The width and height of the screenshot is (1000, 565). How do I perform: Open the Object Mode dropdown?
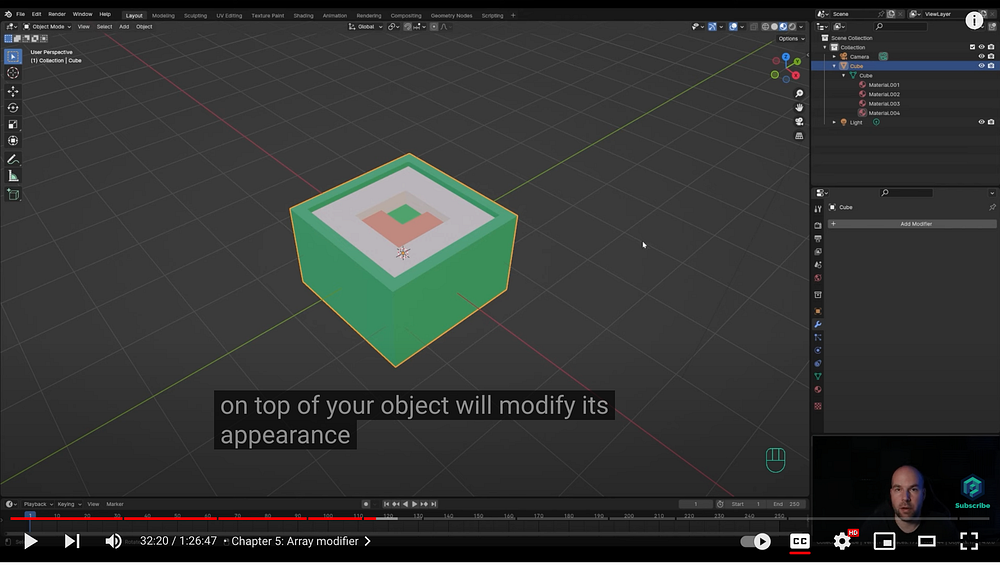coord(47,27)
